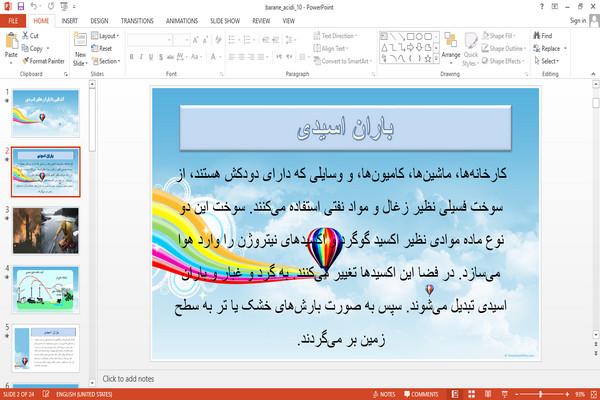This screenshot has width=600, height=400.
Task: Switch to the TRANSITIONS tab
Action: (137, 21)
